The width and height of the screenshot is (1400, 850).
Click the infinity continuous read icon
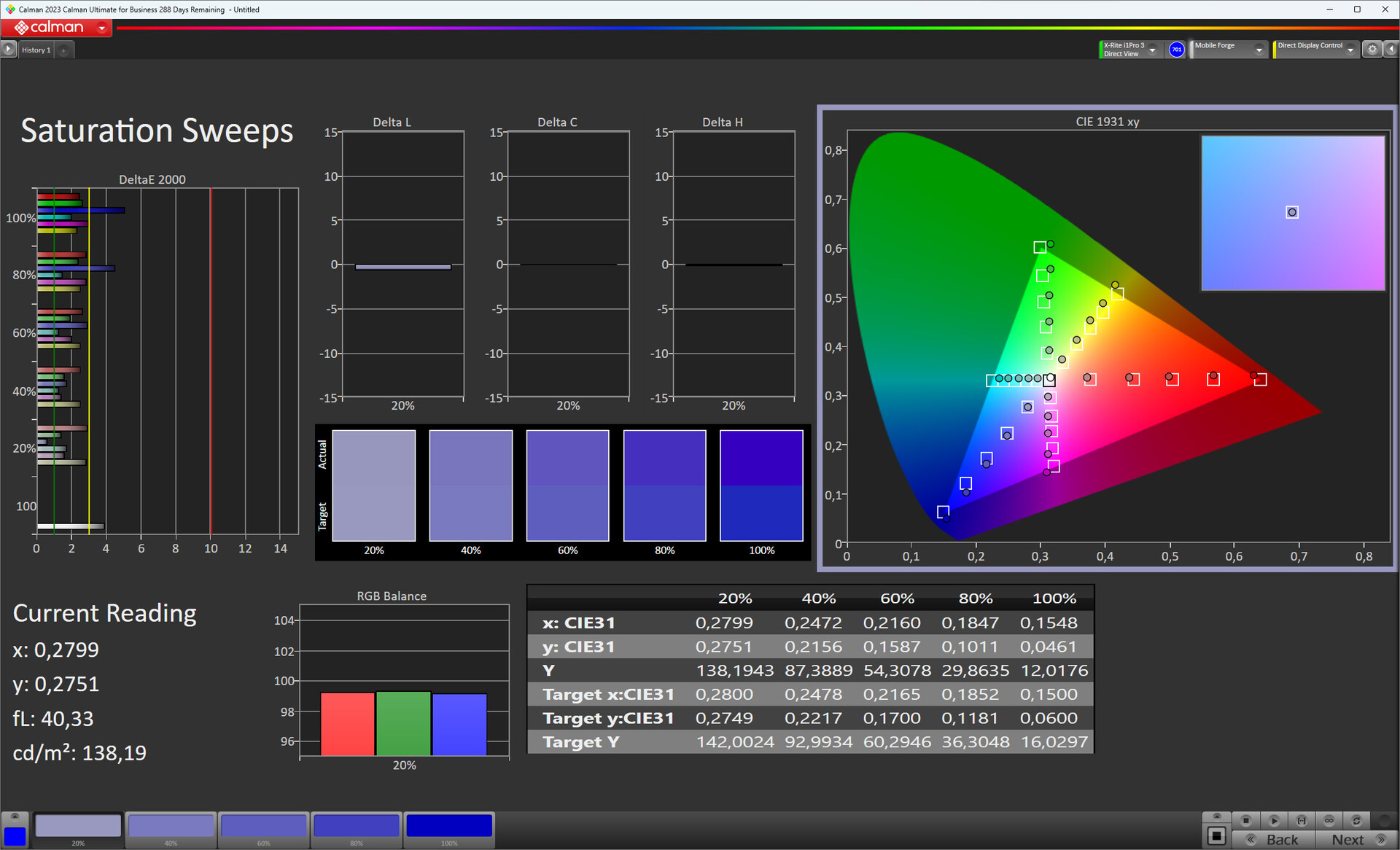pos(1329,820)
